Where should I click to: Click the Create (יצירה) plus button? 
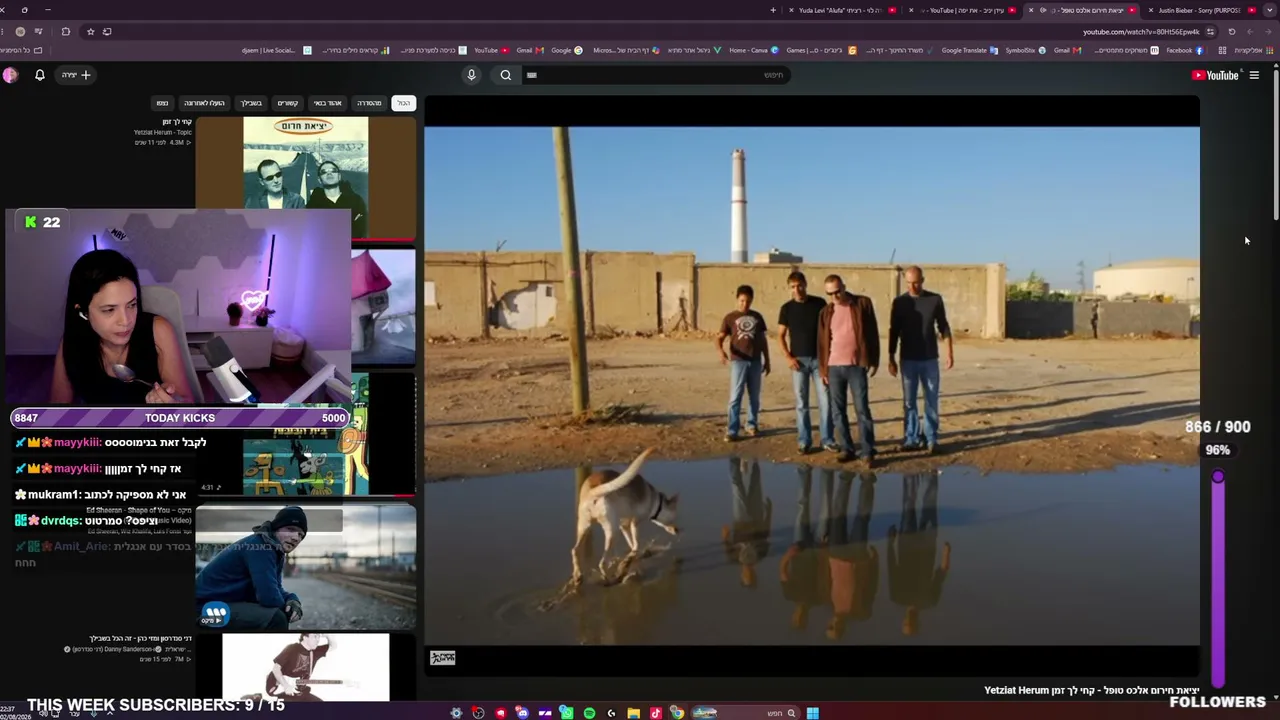pyautogui.click(x=77, y=75)
